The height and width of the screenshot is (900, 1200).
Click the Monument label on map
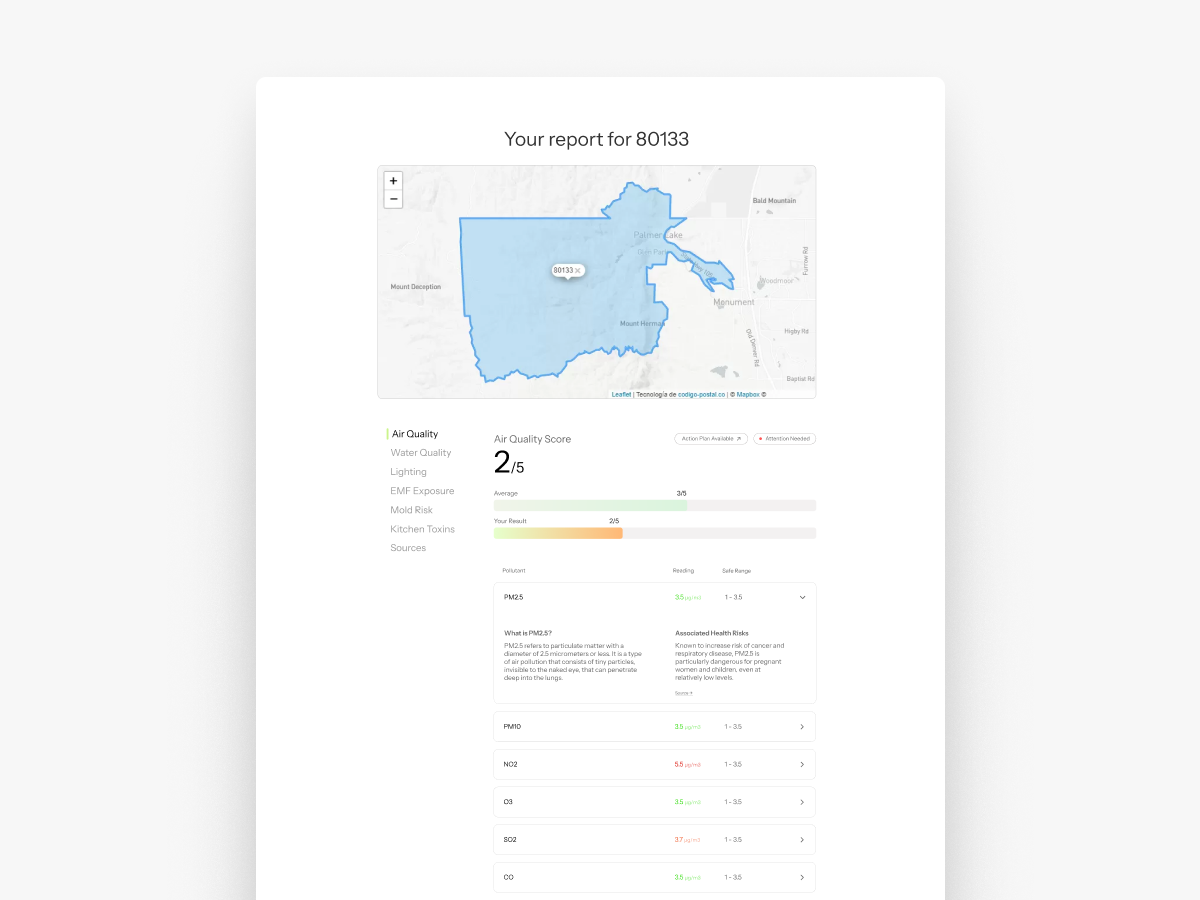(734, 302)
